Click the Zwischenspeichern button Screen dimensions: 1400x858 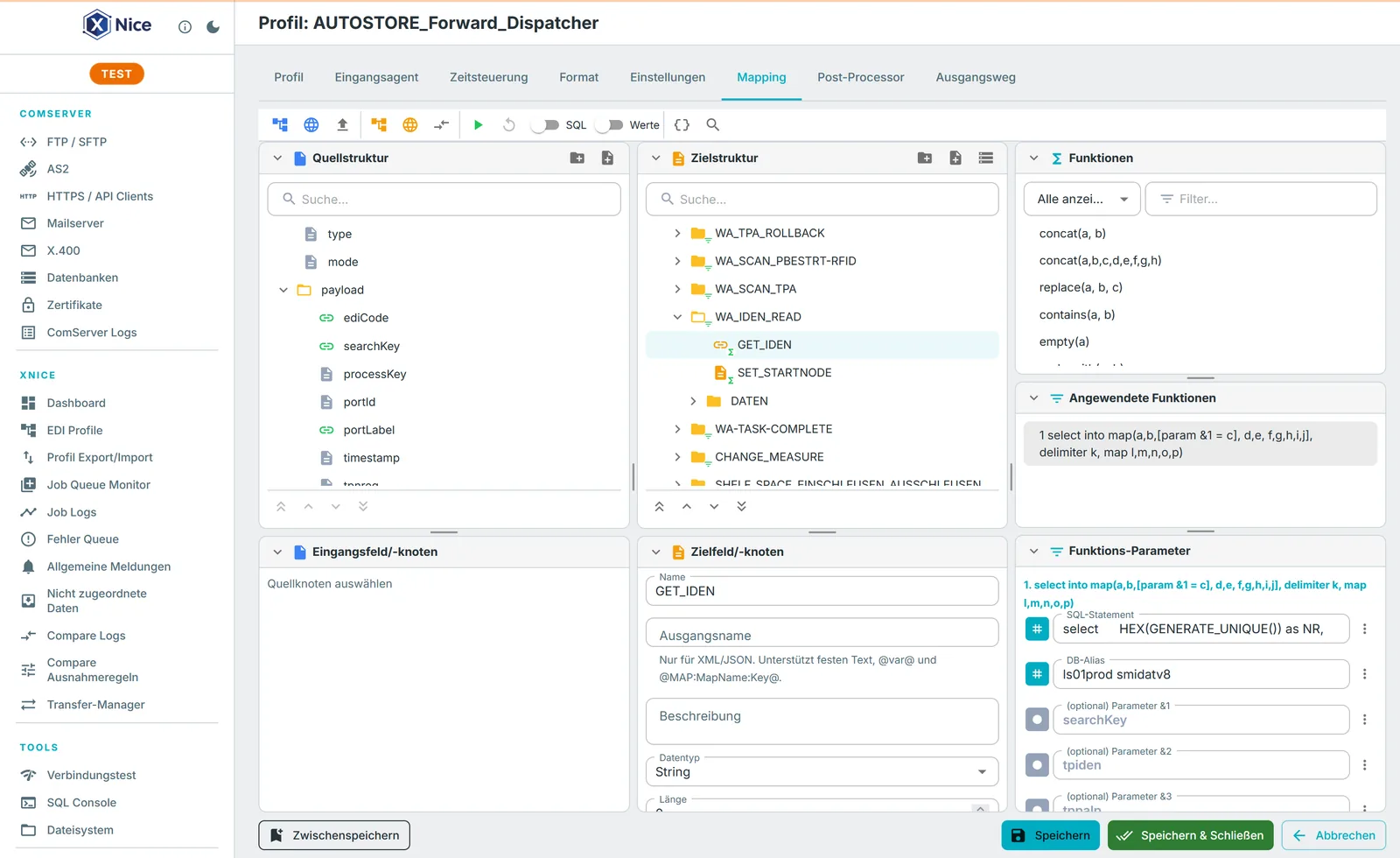click(x=334, y=835)
